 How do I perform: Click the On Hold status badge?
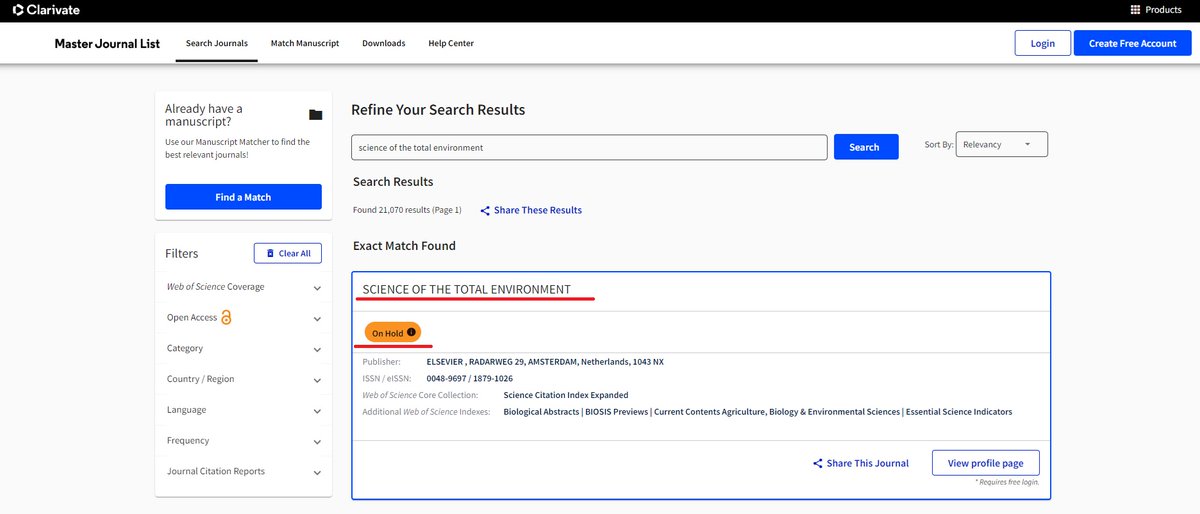[x=392, y=332]
